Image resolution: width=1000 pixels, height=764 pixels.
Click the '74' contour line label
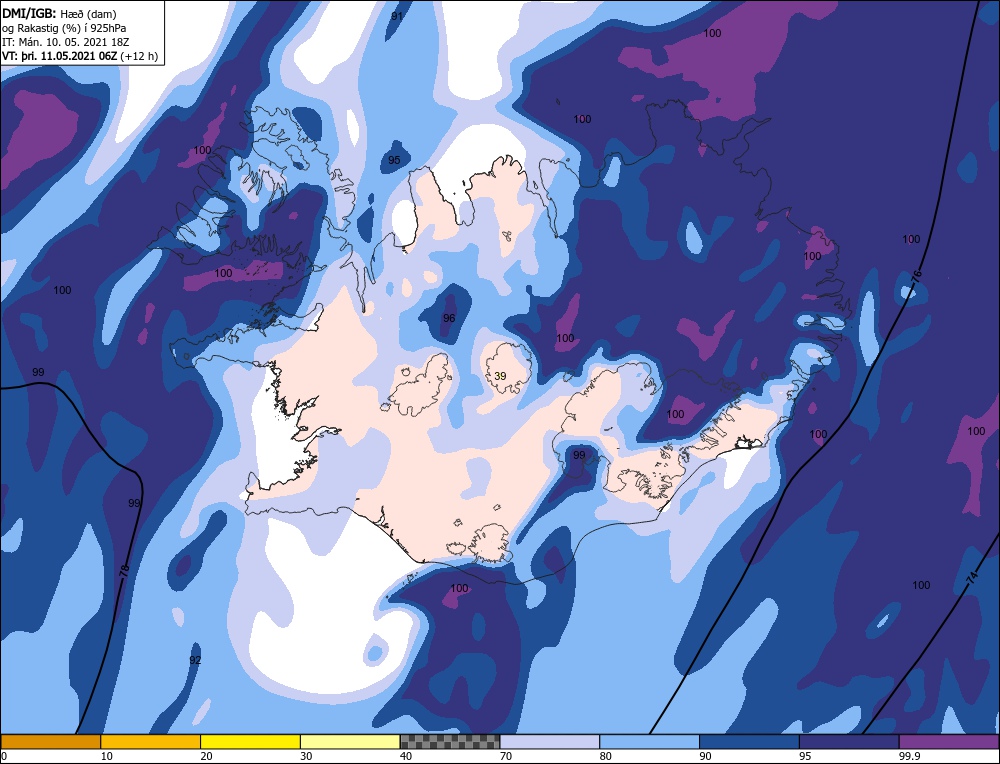tap(971, 578)
